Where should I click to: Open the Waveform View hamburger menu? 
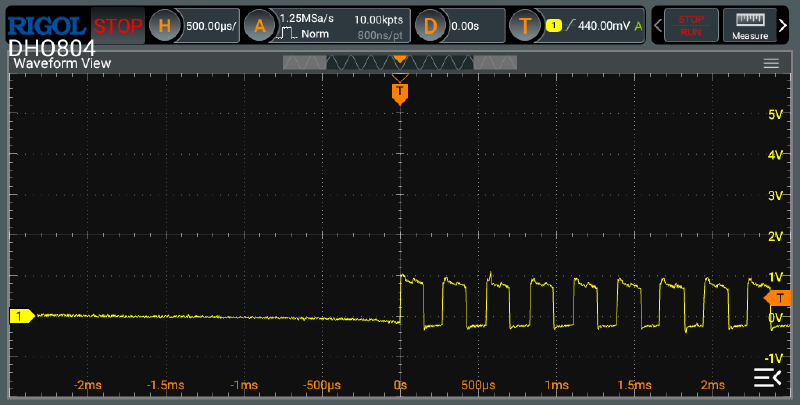771,63
